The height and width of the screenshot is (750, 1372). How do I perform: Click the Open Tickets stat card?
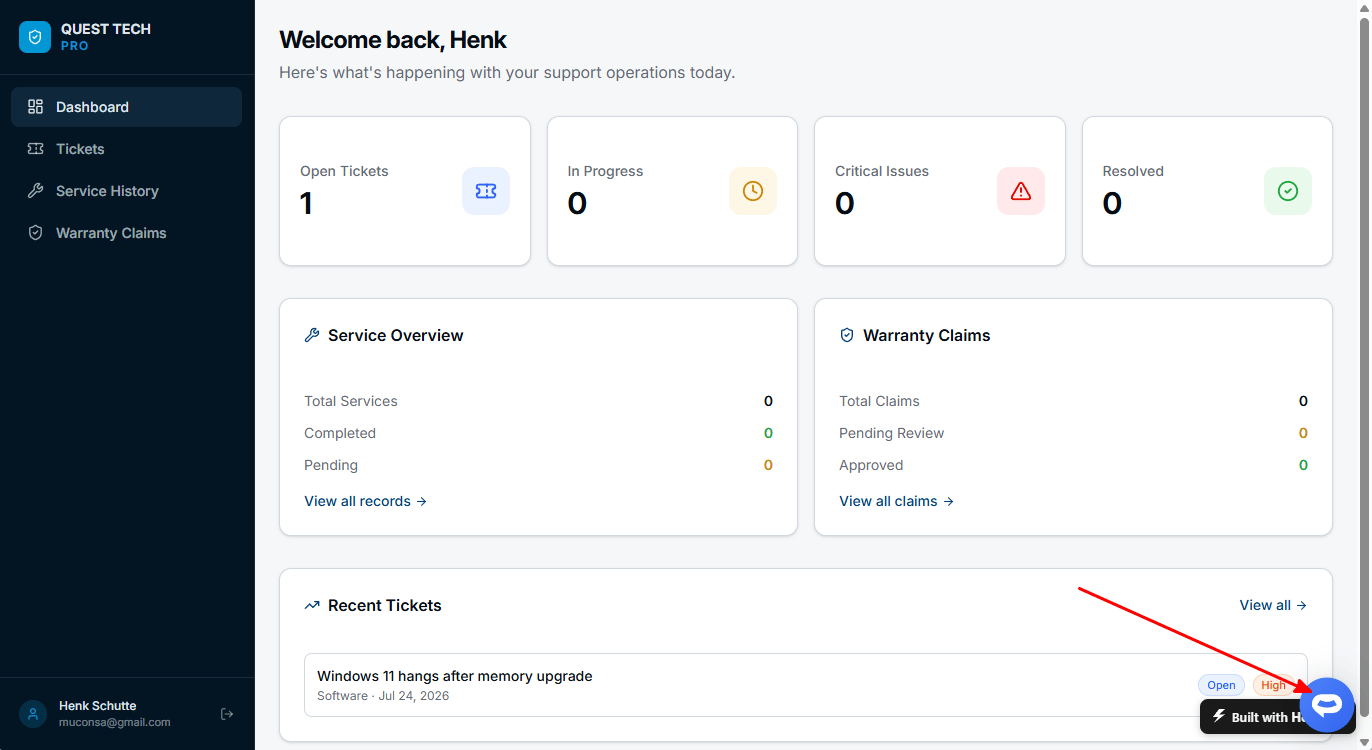pyautogui.click(x=405, y=191)
